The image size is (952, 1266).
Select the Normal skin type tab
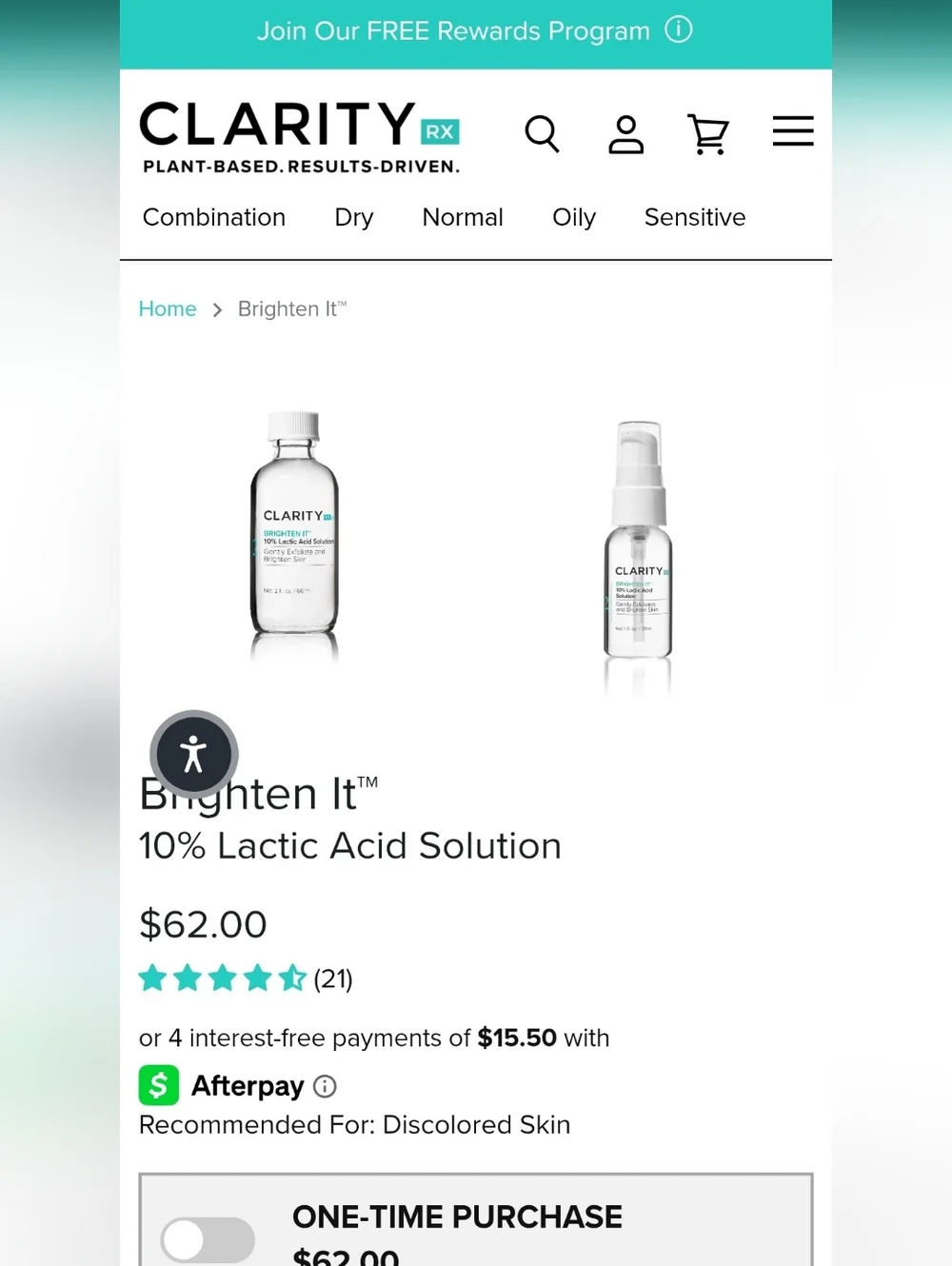pyautogui.click(x=463, y=217)
